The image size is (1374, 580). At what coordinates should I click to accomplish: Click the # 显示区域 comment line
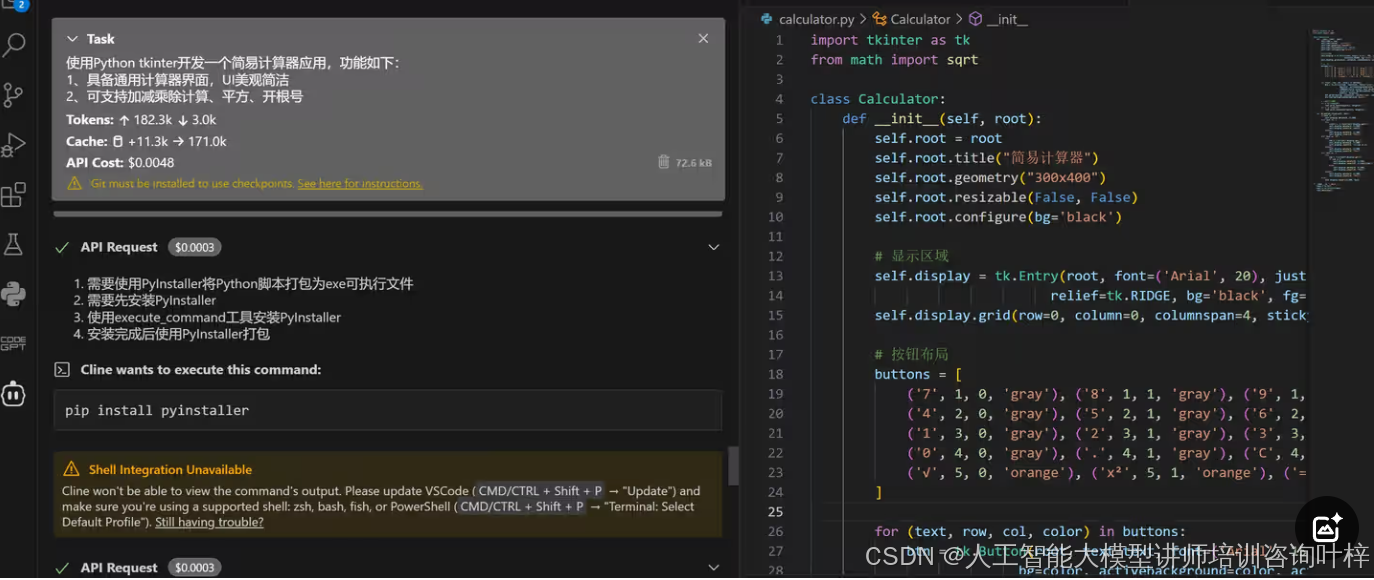click(912, 256)
